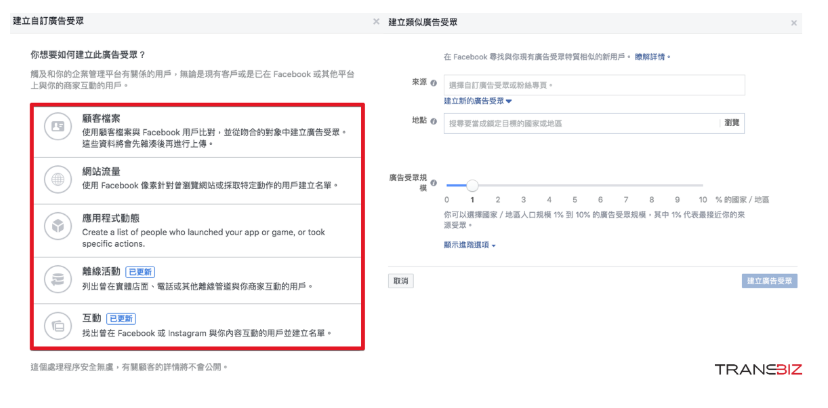Click the audience size slider handle
Image resolution: width=828 pixels, height=408 pixels.
[473, 185]
